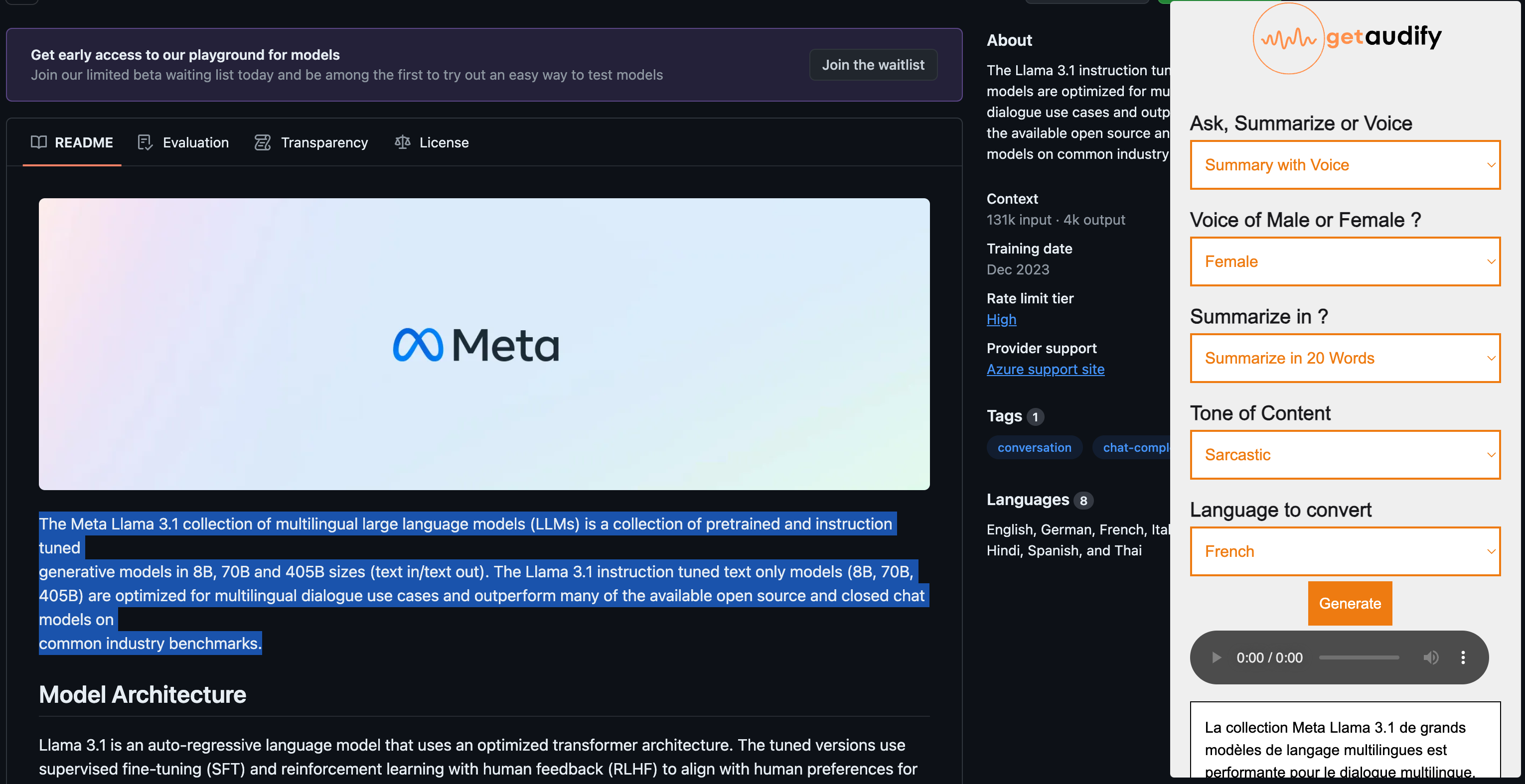Image resolution: width=1525 pixels, height=784 pixels.
Task: Click the Transparency tab icon
Action: (262, 142)
